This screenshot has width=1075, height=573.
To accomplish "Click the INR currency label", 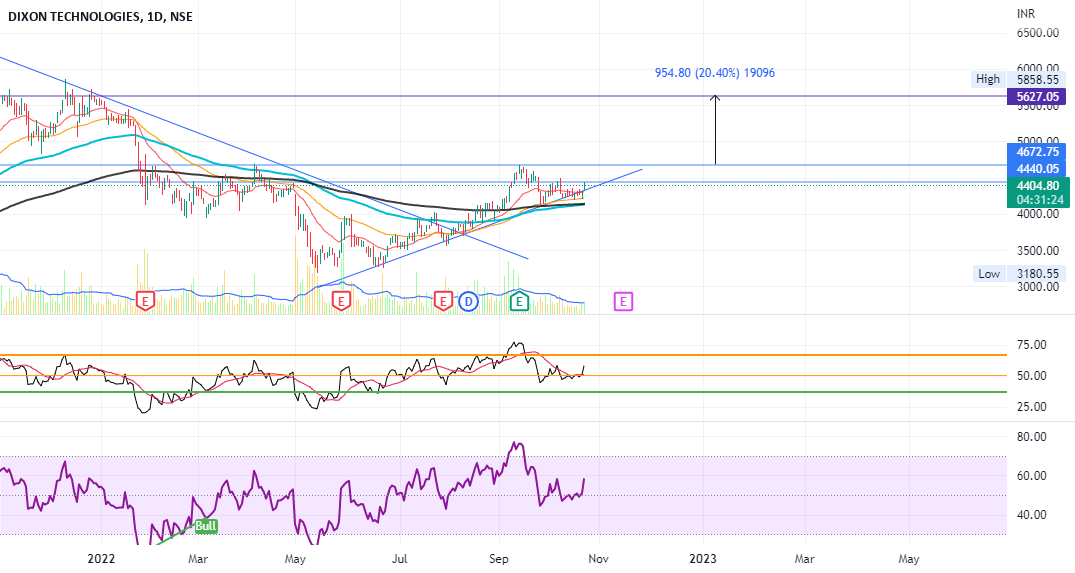I will pos(1026,14).
